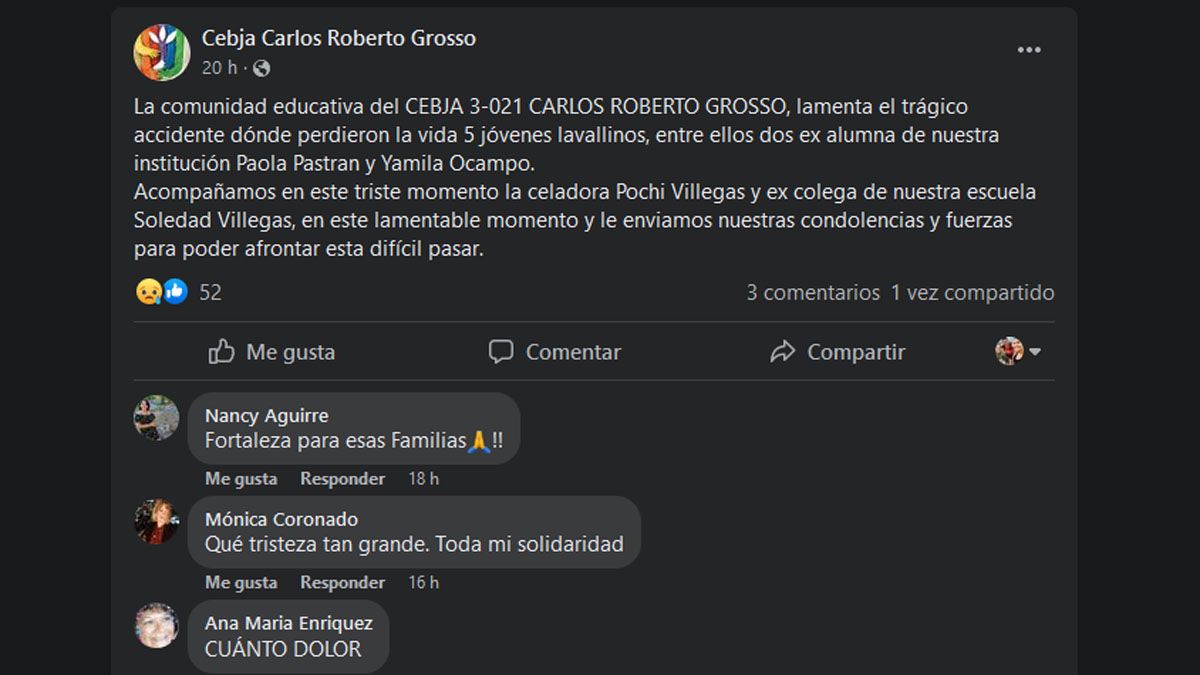Image resolution: width=1200 pixels, height=675 pixels.
Task: Expand the comment-as profile selector dropdown
Action: (x=1019, y=351)
